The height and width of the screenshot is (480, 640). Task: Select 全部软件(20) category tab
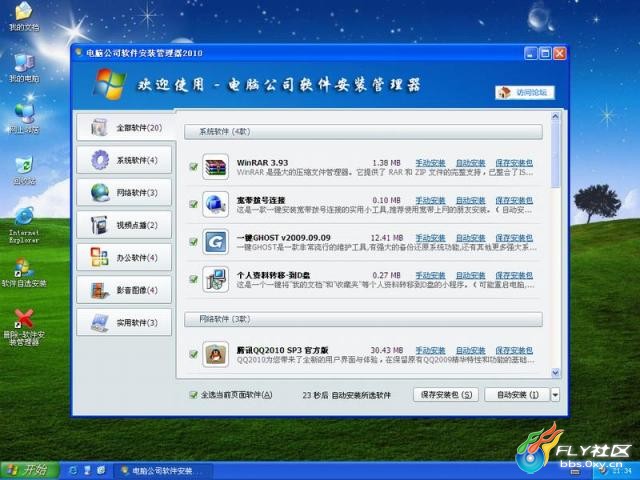pyautogui.click(x=125, y=127)
